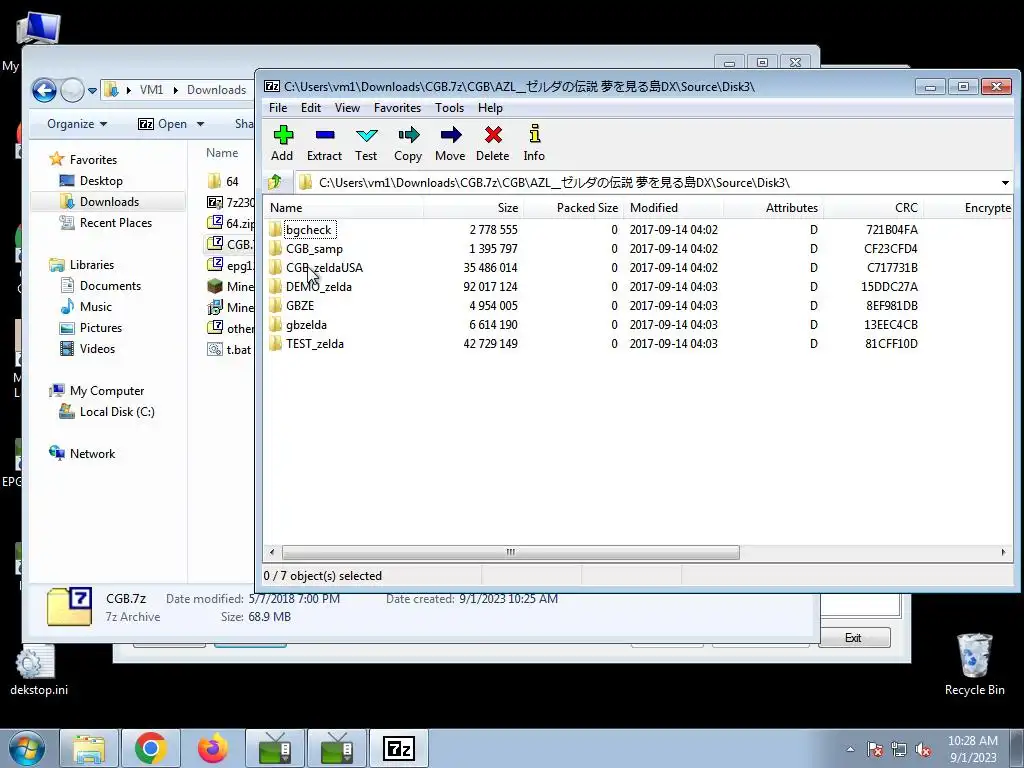Open the Windows Start menu
1024x768 pixels.
point(25,748)
